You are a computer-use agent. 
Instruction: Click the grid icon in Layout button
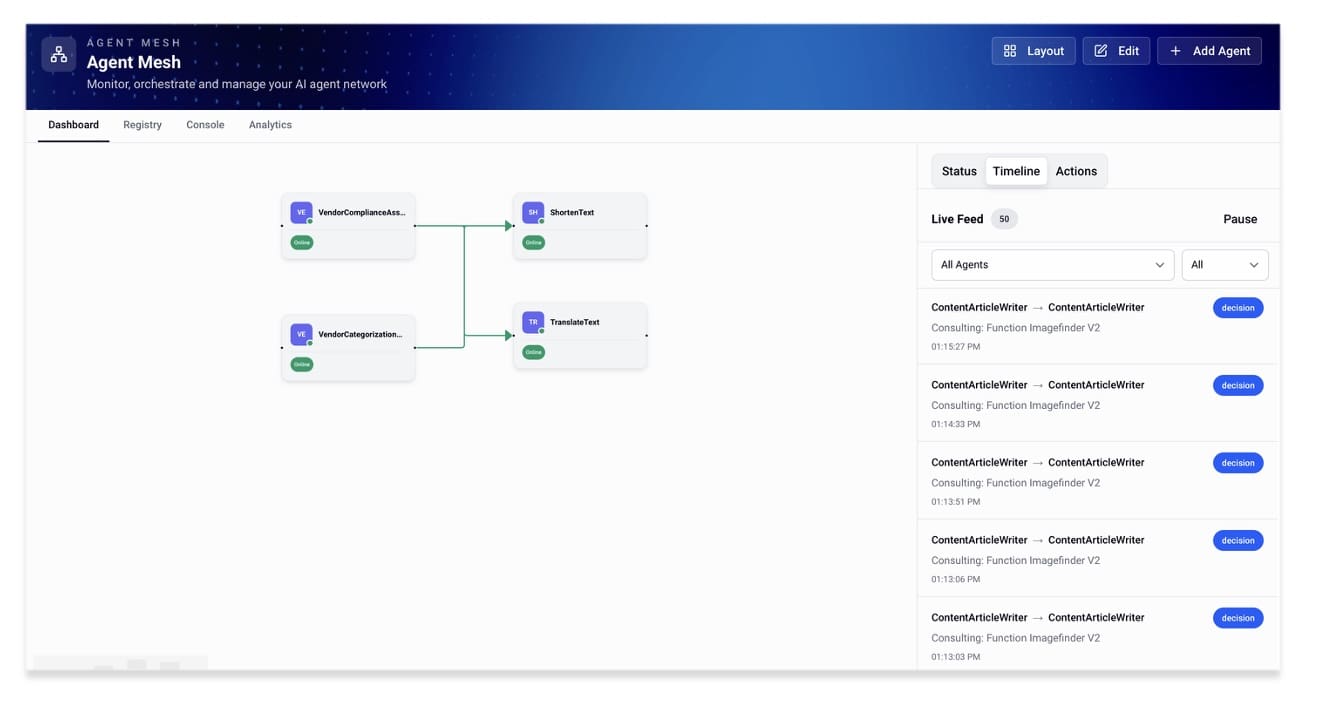click(x=1010, y=51)
